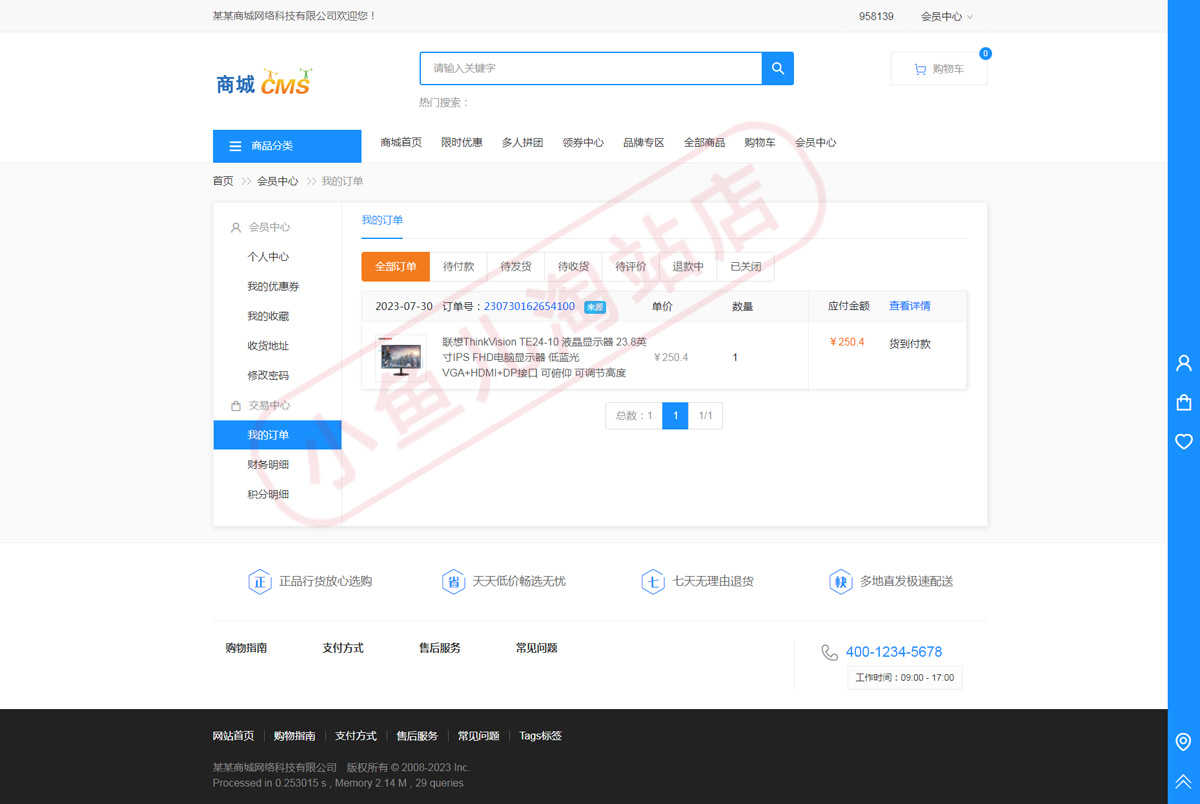Screen dimensions: 1200x804
Task: Click 首页 in the breadcrumb
Action: click(x=223, y=181)
